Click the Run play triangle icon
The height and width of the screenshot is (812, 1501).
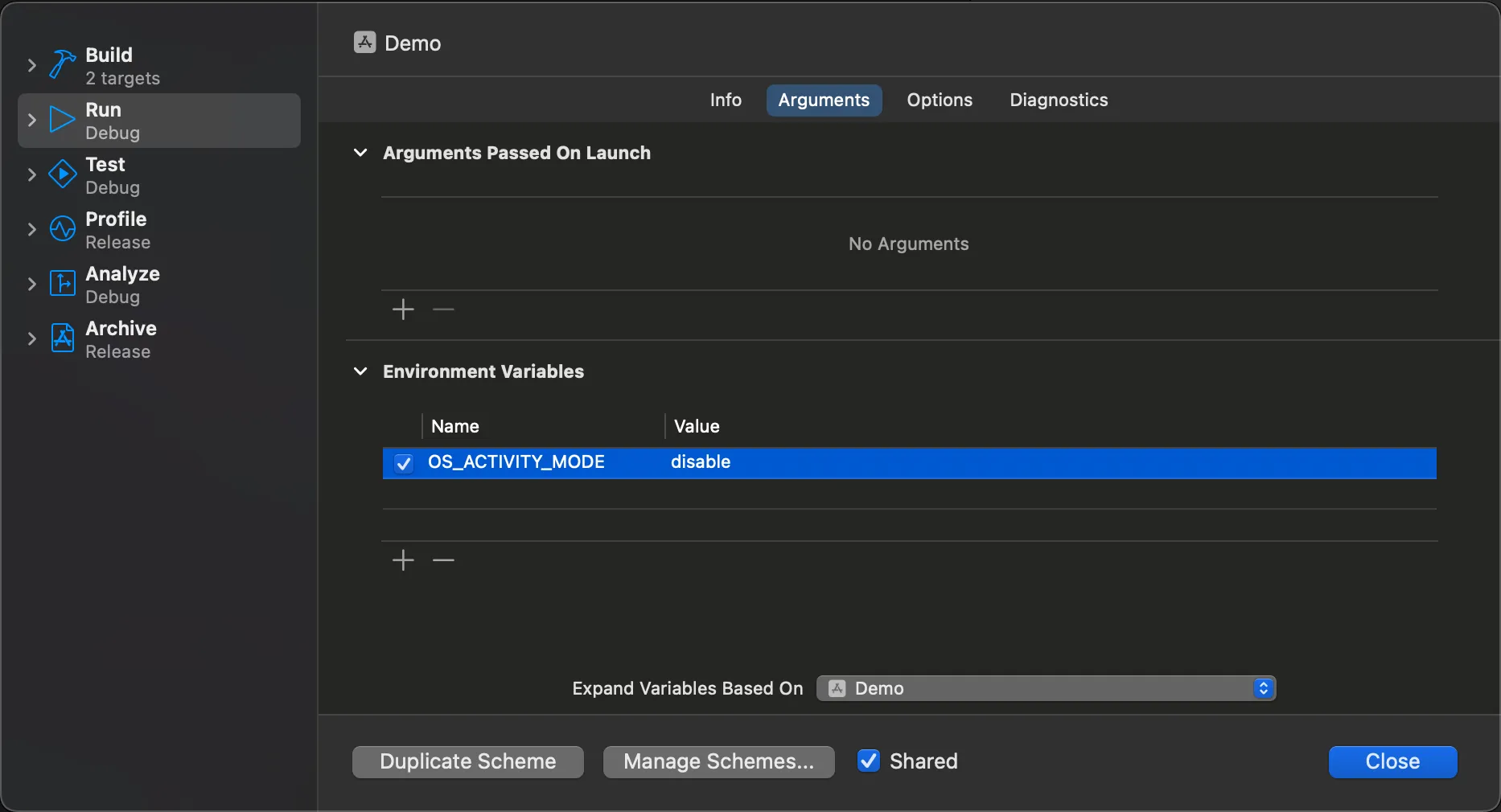62,120
